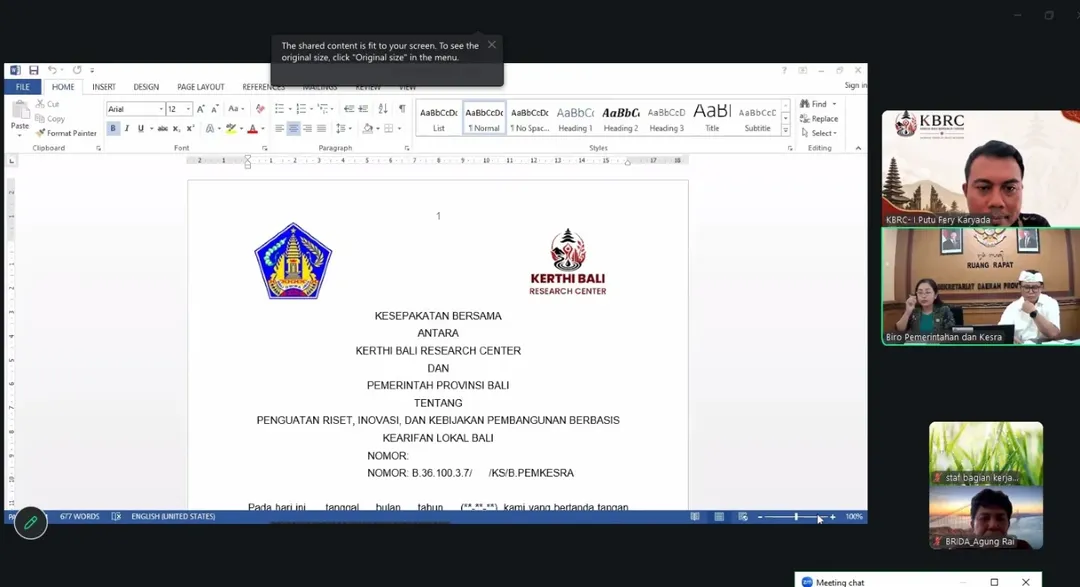
Task: Open the Change Case dropdown
Action: point(236,109)
